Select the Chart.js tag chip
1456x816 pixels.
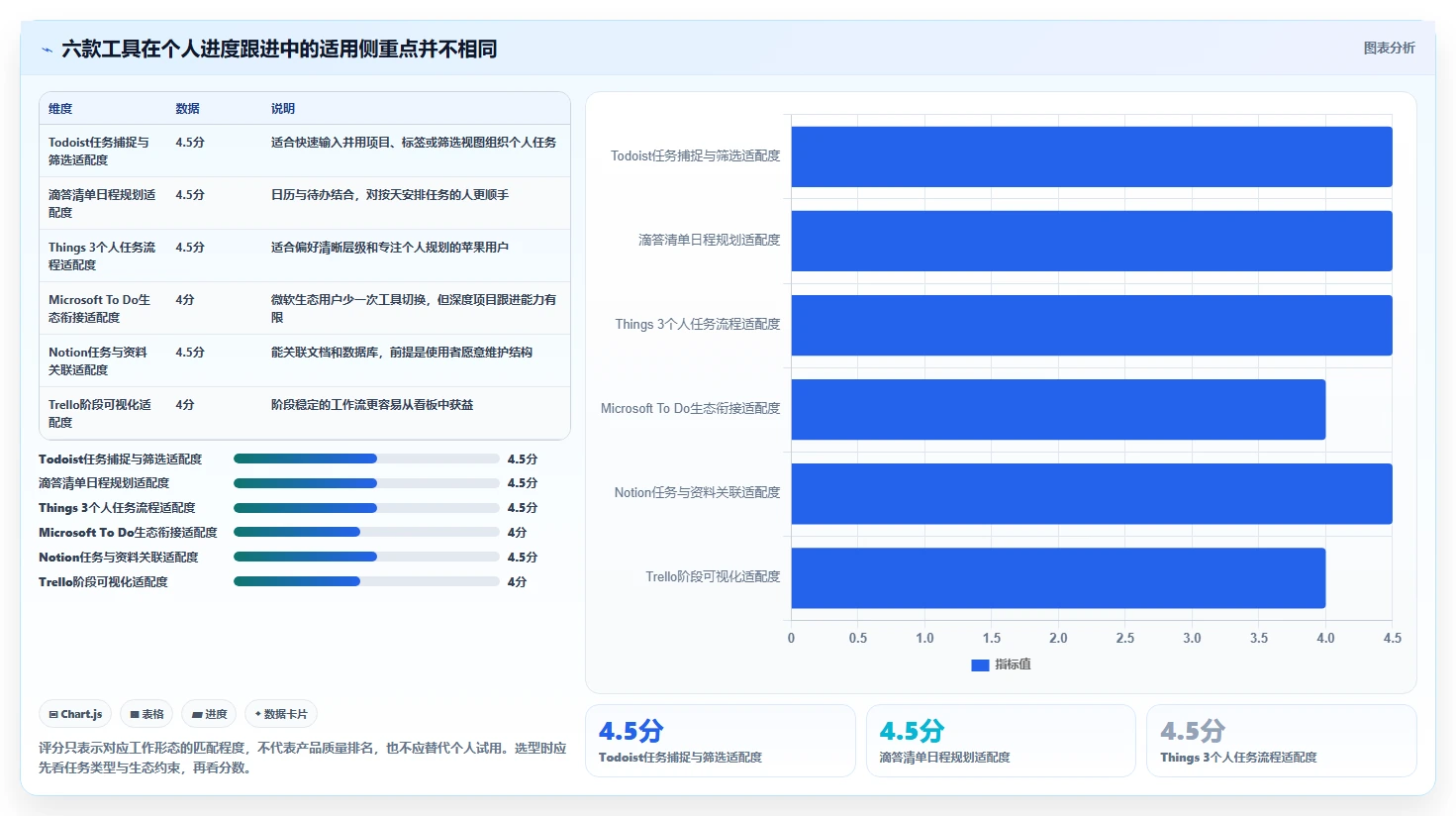(x=75, y=714)
